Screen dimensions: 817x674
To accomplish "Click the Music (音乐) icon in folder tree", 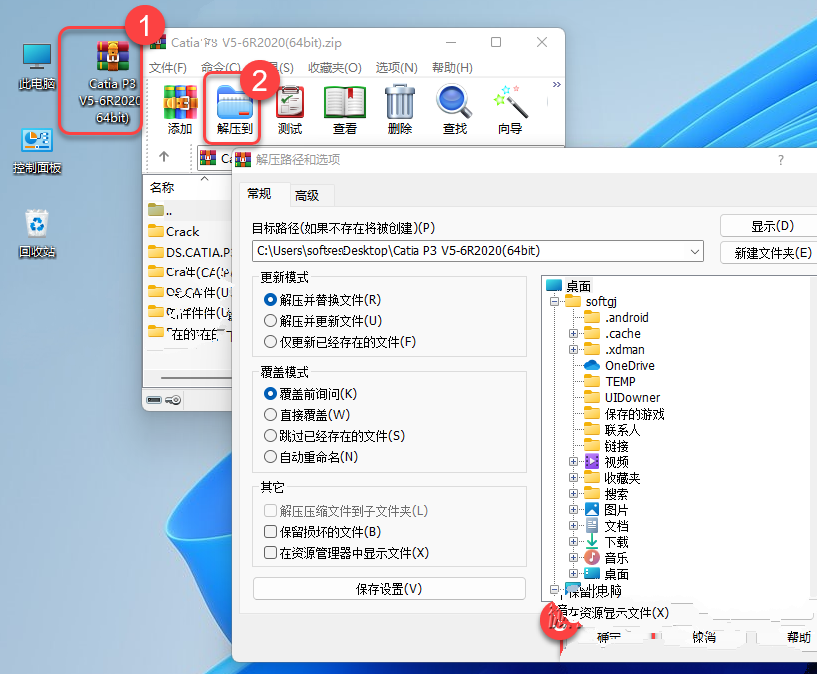I will 592,558.
